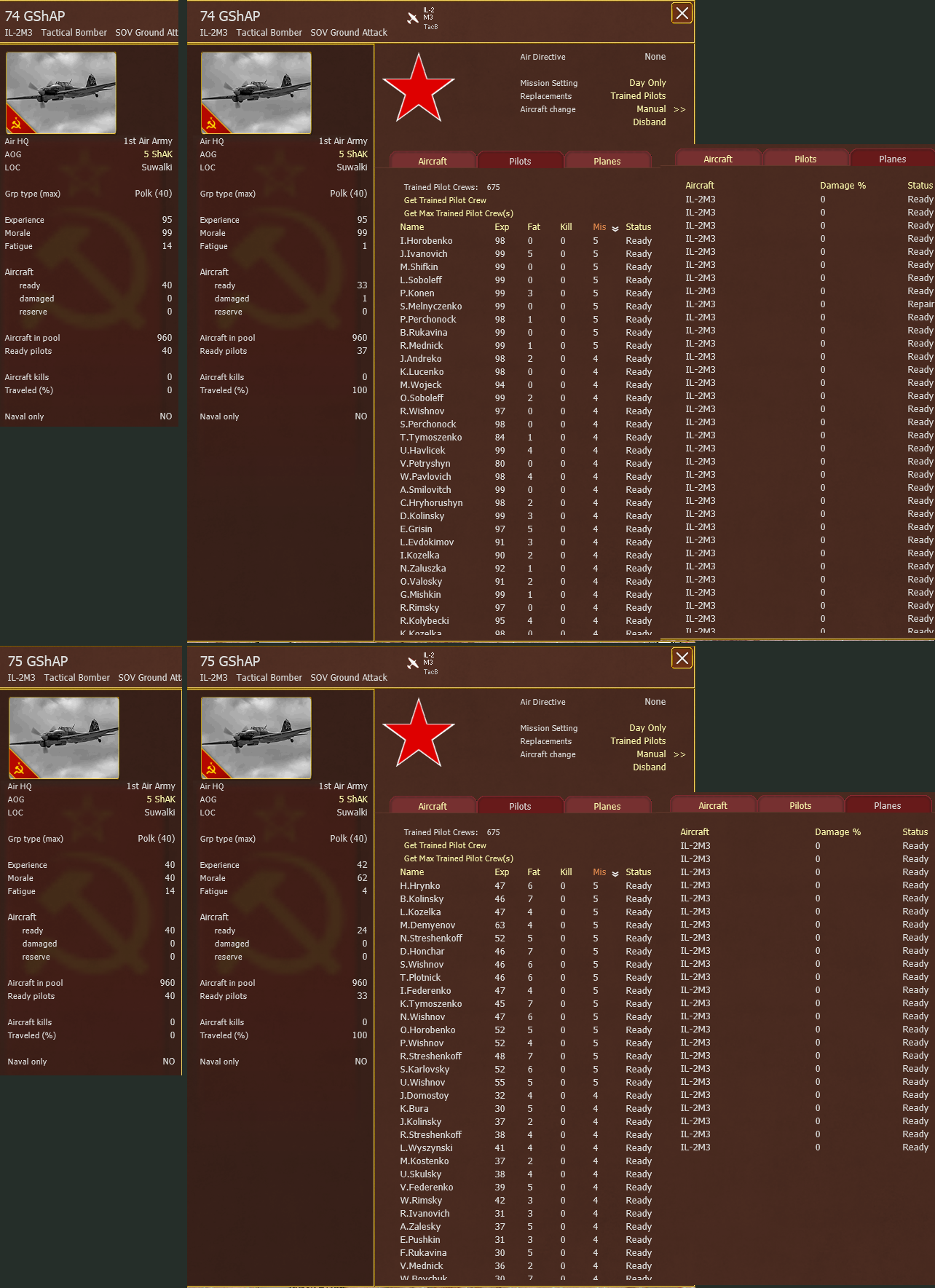The width and height of the screenshot is (935, 1288).
Task: Set Air Directive None in 75 GShAP window
Action: pos(655,702)
